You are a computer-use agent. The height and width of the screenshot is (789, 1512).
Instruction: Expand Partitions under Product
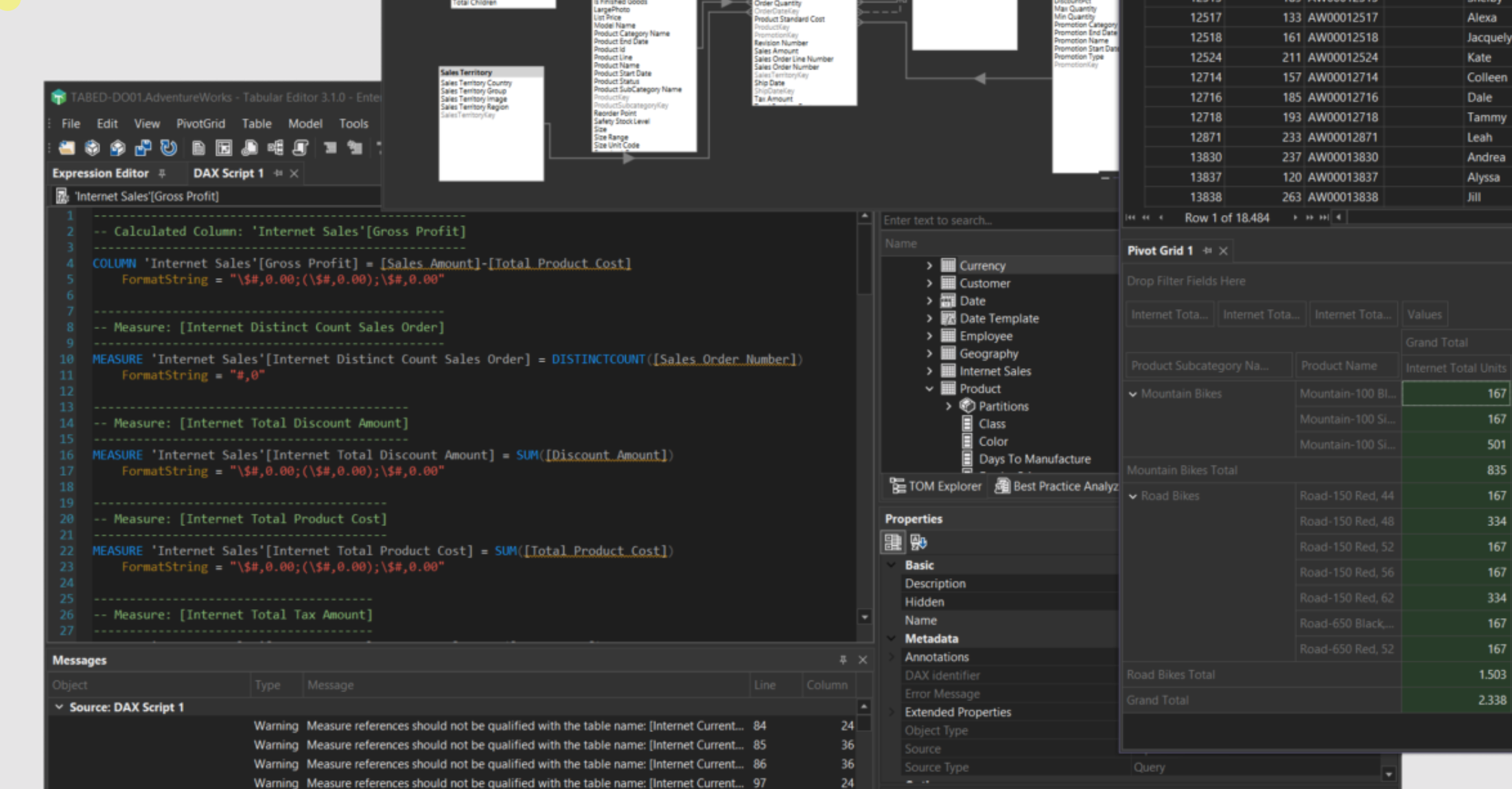click(949, 407)
